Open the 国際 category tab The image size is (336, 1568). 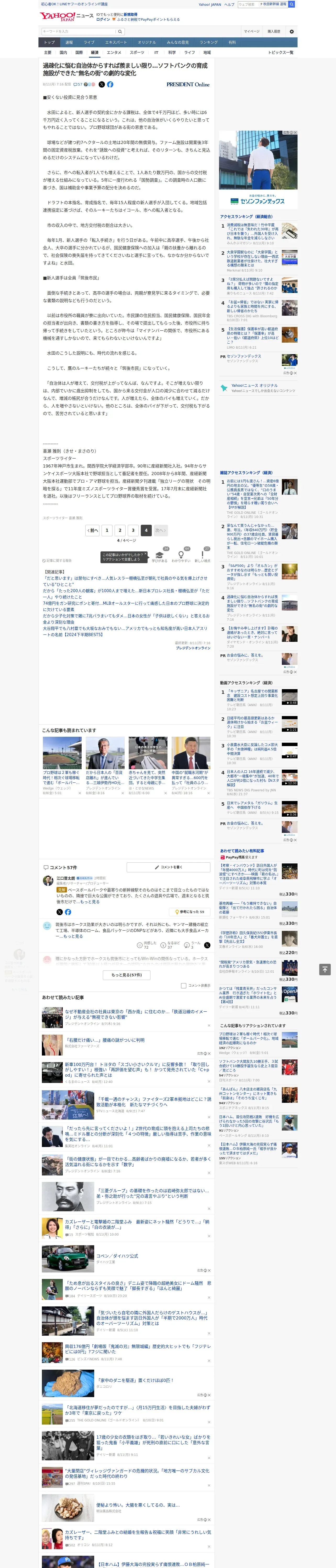coord(79,52)
